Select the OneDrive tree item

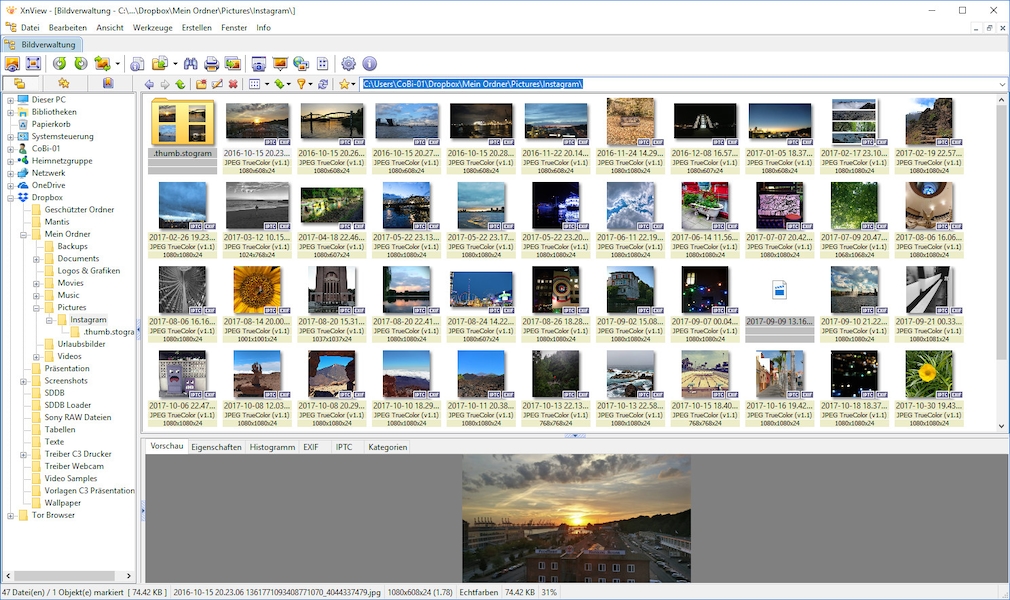[48, 186]
